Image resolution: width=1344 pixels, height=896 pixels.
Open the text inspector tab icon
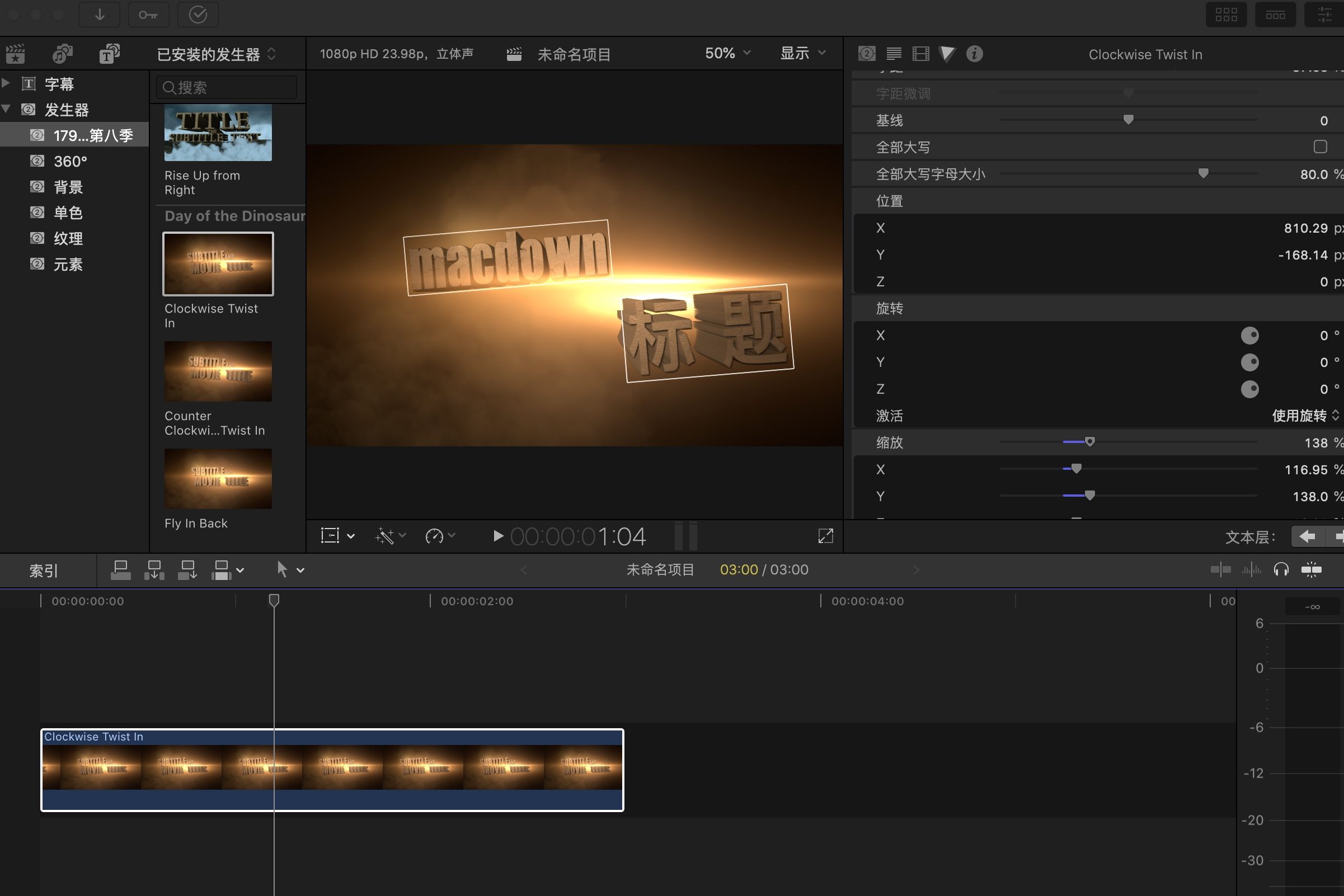[x=894, y=54]
